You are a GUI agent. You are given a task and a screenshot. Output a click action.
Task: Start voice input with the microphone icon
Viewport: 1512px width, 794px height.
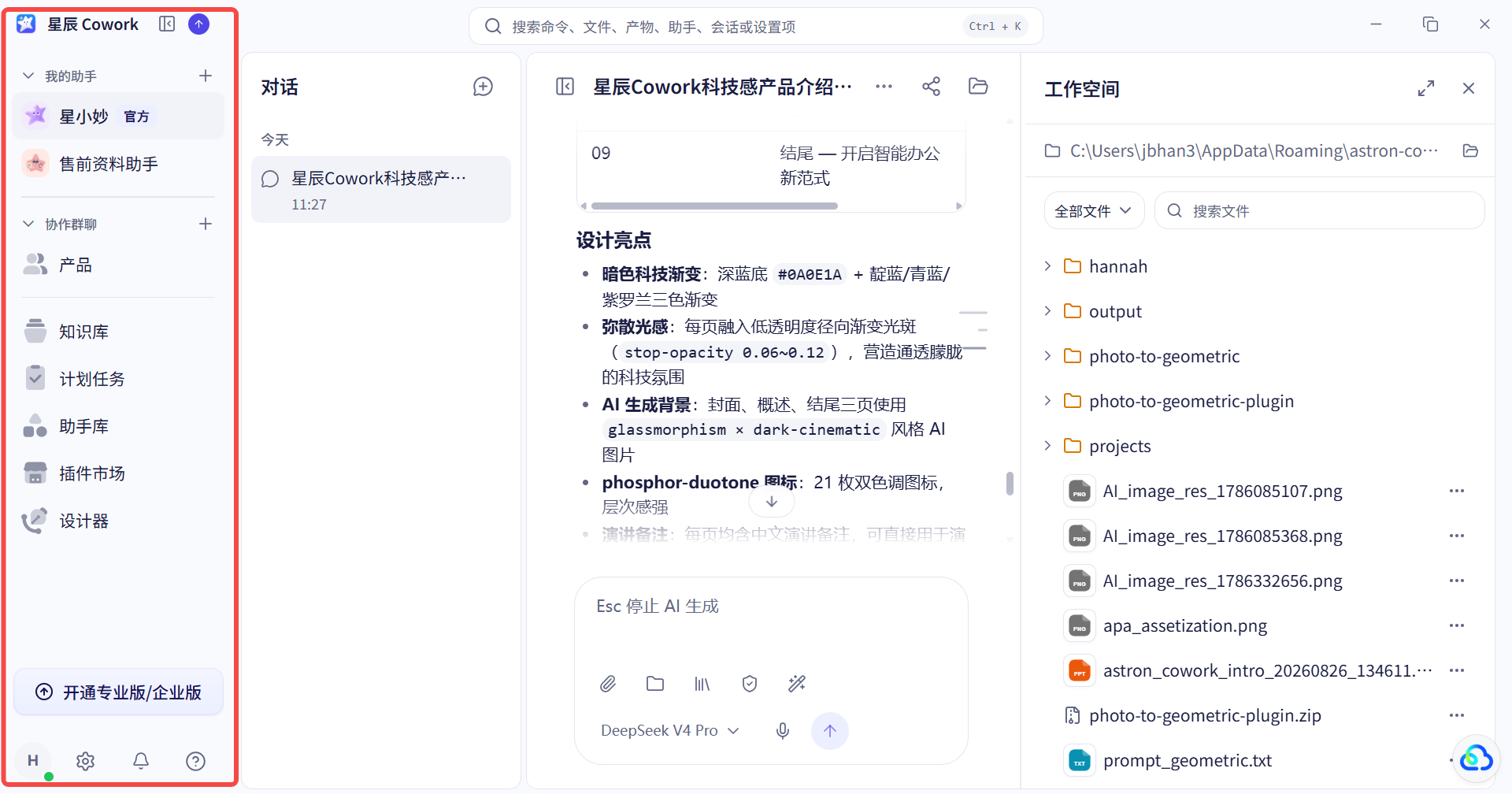pyautogui.click(x=783, y=731)
